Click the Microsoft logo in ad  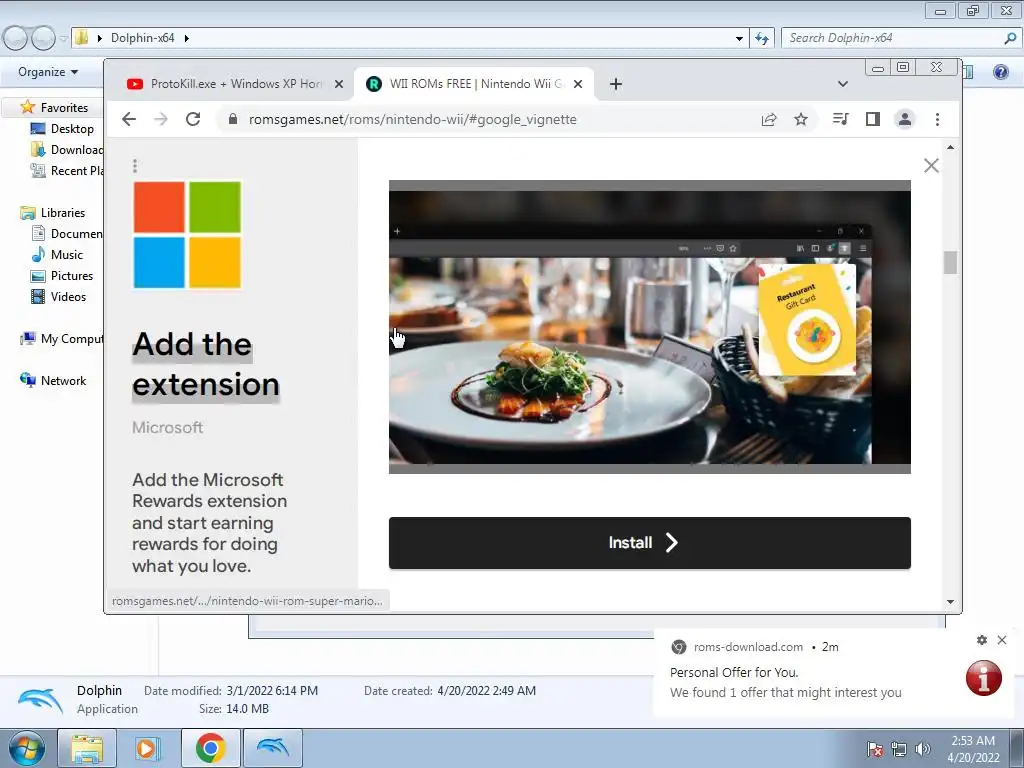[x=187, y=234]
